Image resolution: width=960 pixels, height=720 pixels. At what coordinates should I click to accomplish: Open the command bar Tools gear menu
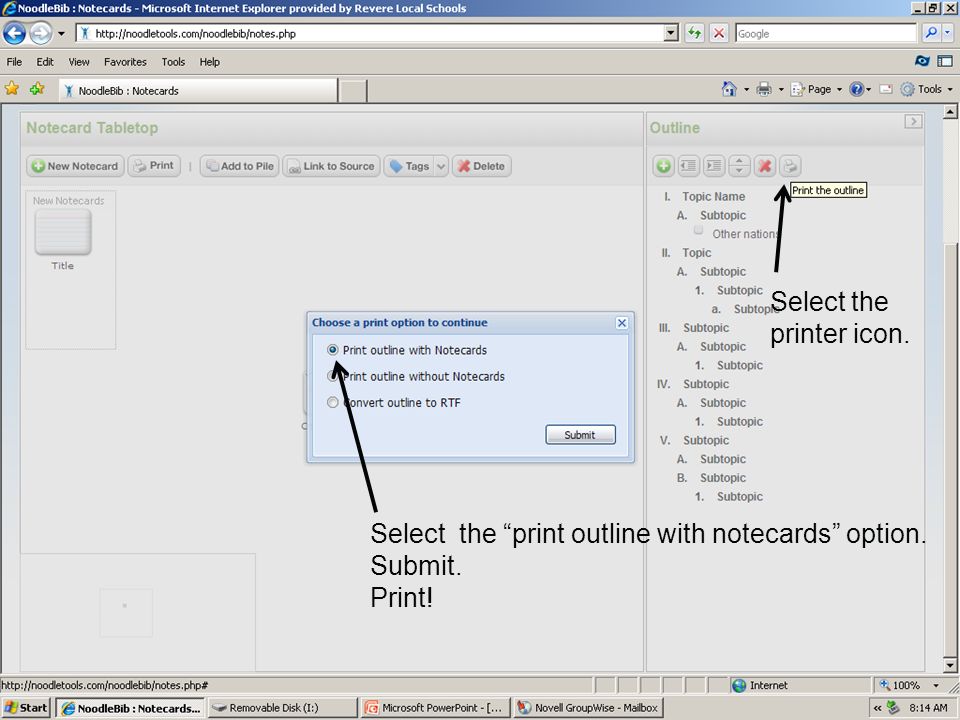point(926,89)
